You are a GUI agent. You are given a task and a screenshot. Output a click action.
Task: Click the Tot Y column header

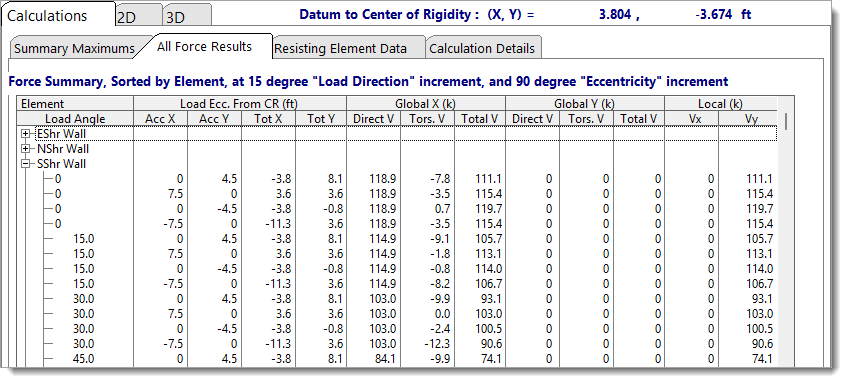[321, 118]
